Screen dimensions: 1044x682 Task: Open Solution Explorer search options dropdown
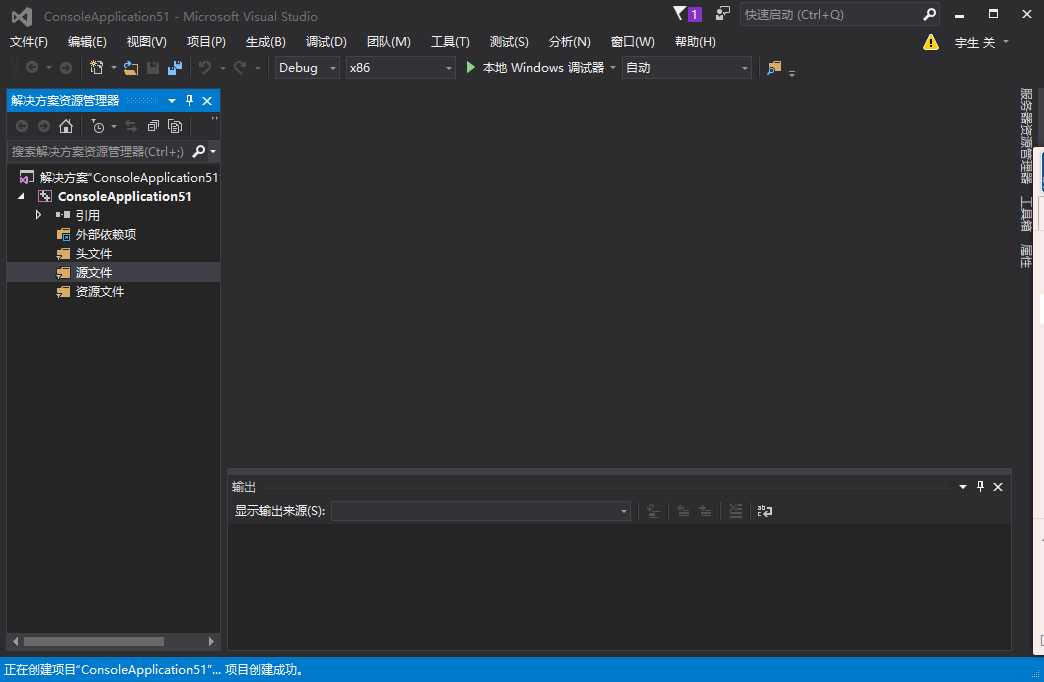click(x=213, y=151)
